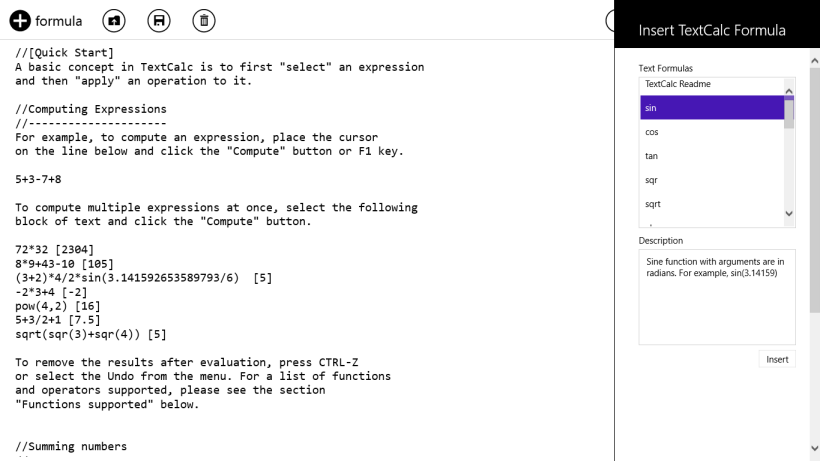820x461 pixels.
Task: Click the side panel's bottom scroll arrow
Action: tap(815, 448)
